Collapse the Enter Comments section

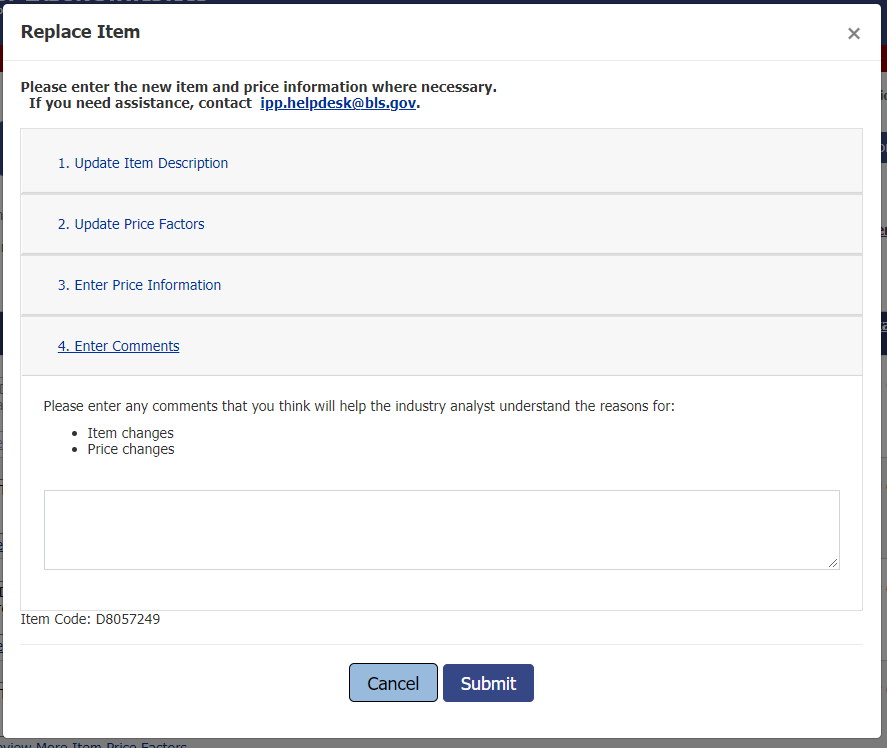click(x=119, y=346)
